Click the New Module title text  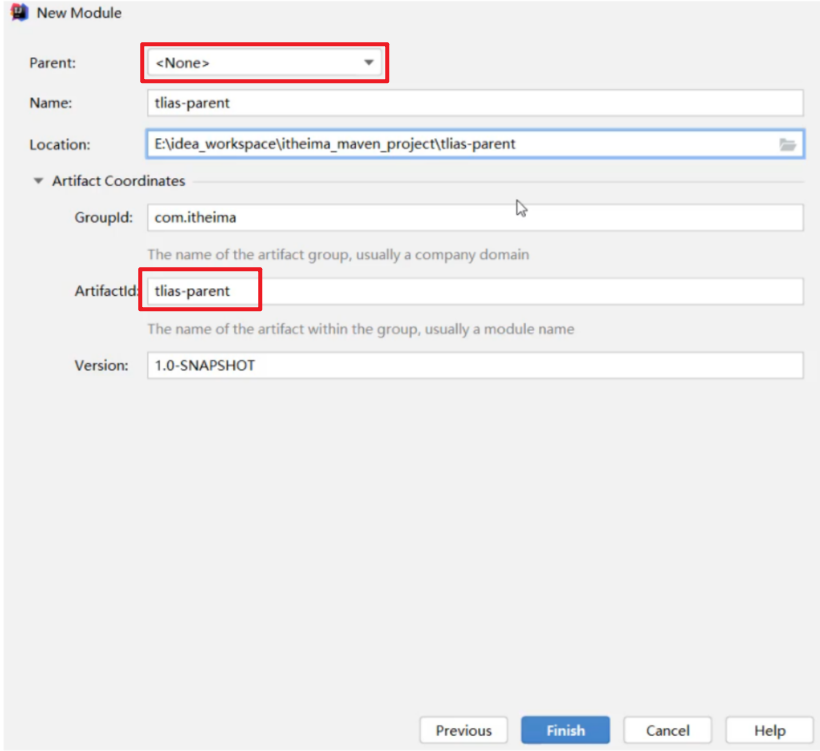[79, 14]
